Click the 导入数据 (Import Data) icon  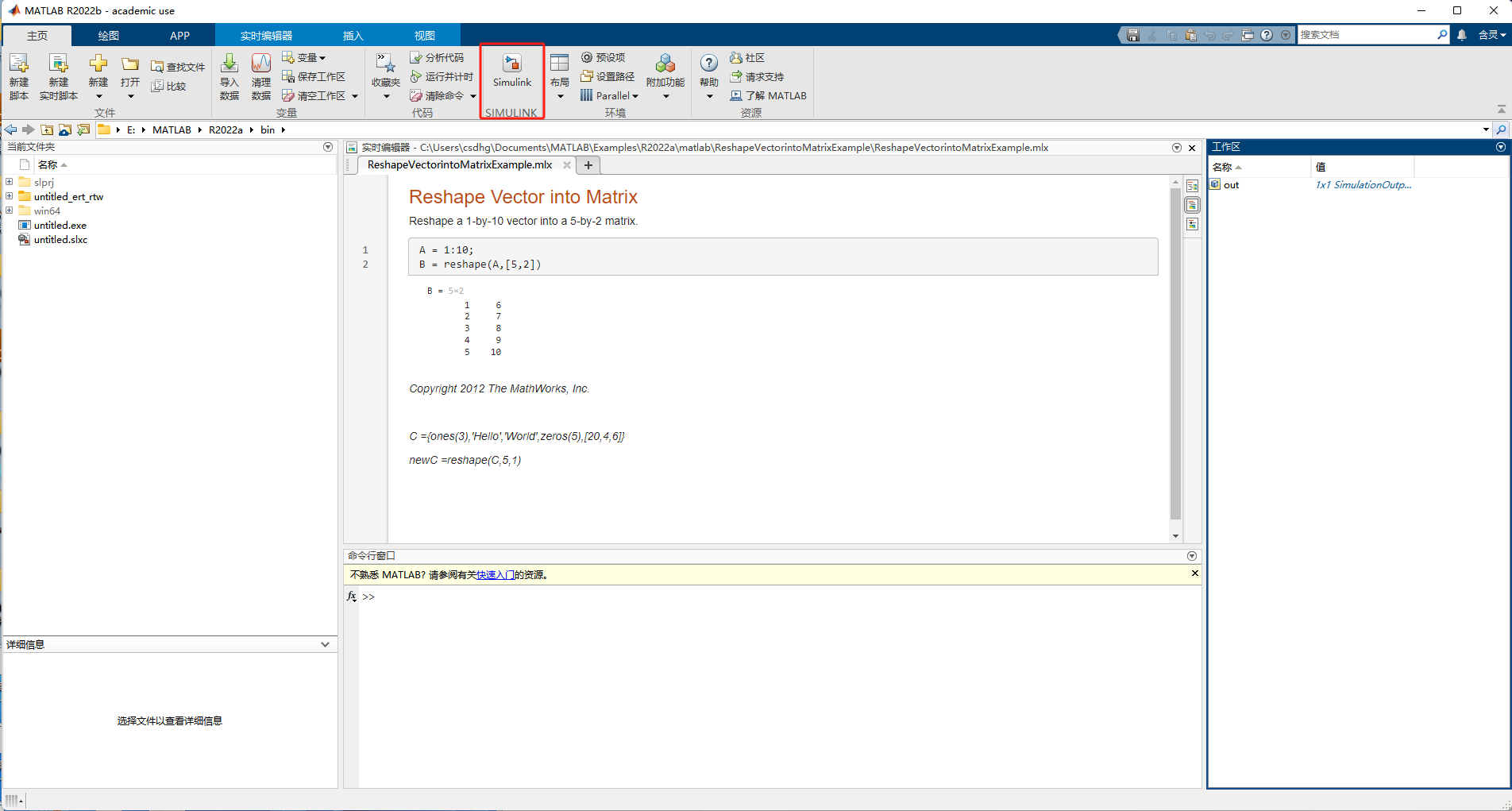coord(229,64)
